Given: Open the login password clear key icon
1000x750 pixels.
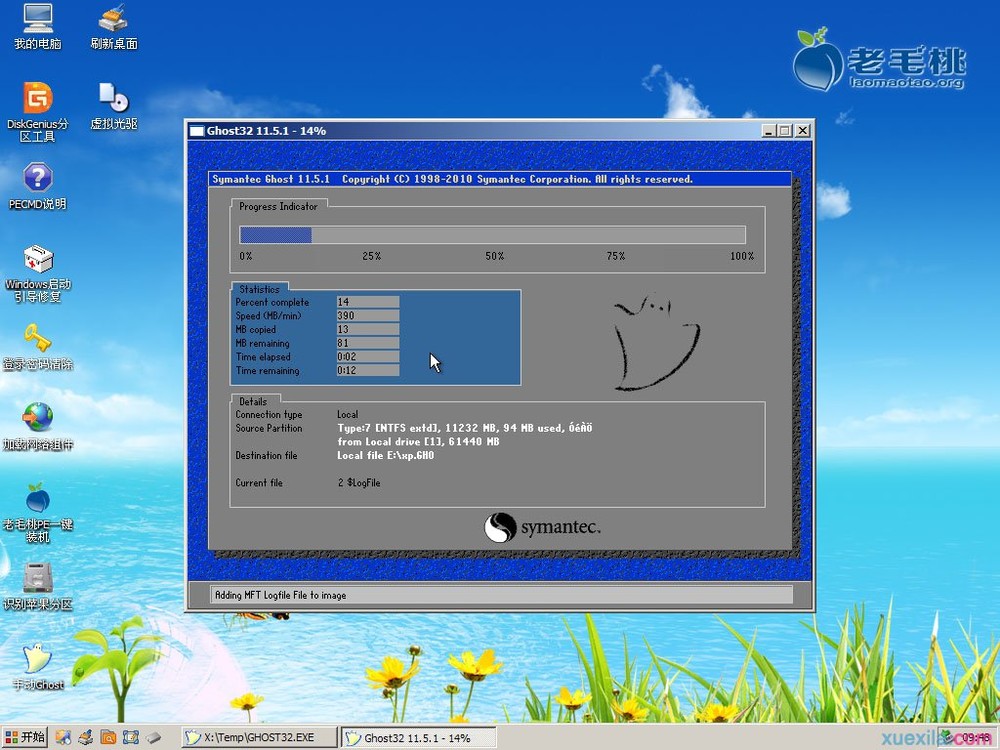Looking at the screenshot, I should pos(37,340).
